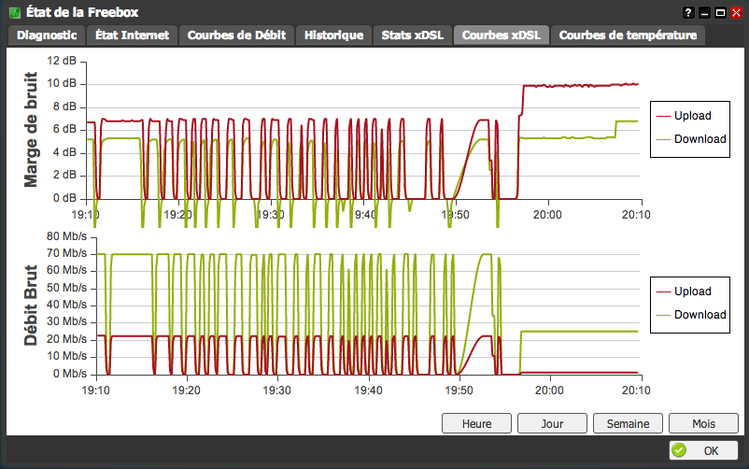The image size is (749, 469).
Task: Switch to Stats xDSL tab
Action: click(x=412, y=35)
